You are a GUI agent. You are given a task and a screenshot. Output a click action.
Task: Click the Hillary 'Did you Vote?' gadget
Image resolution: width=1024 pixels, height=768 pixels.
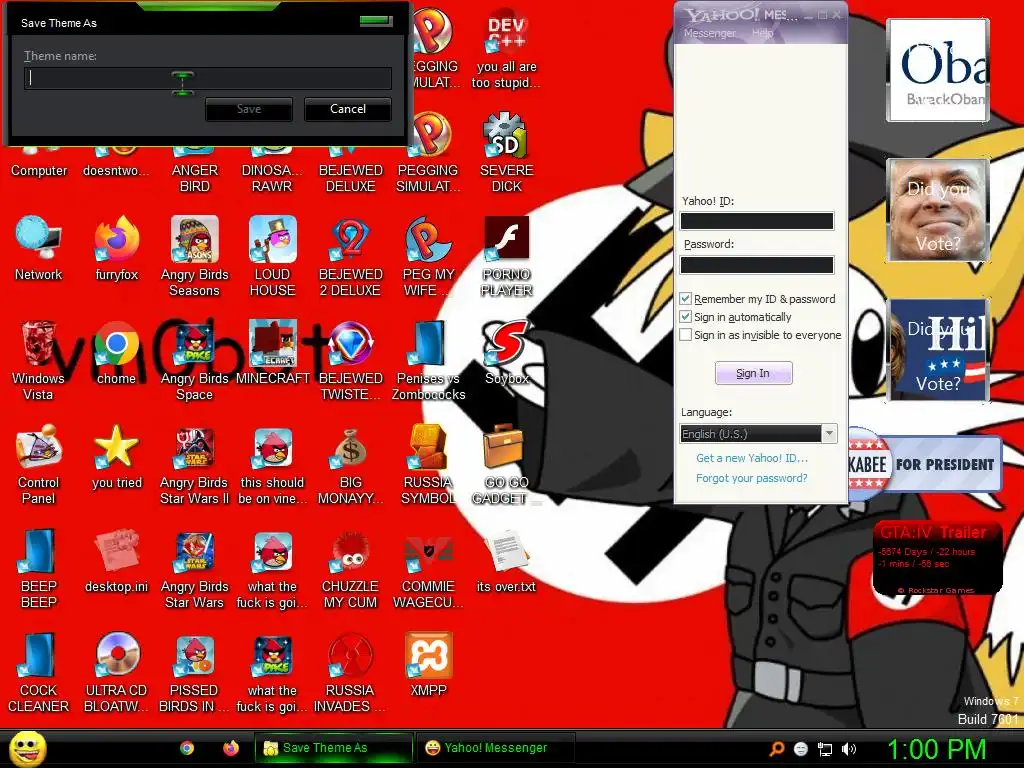coord(938,351)
